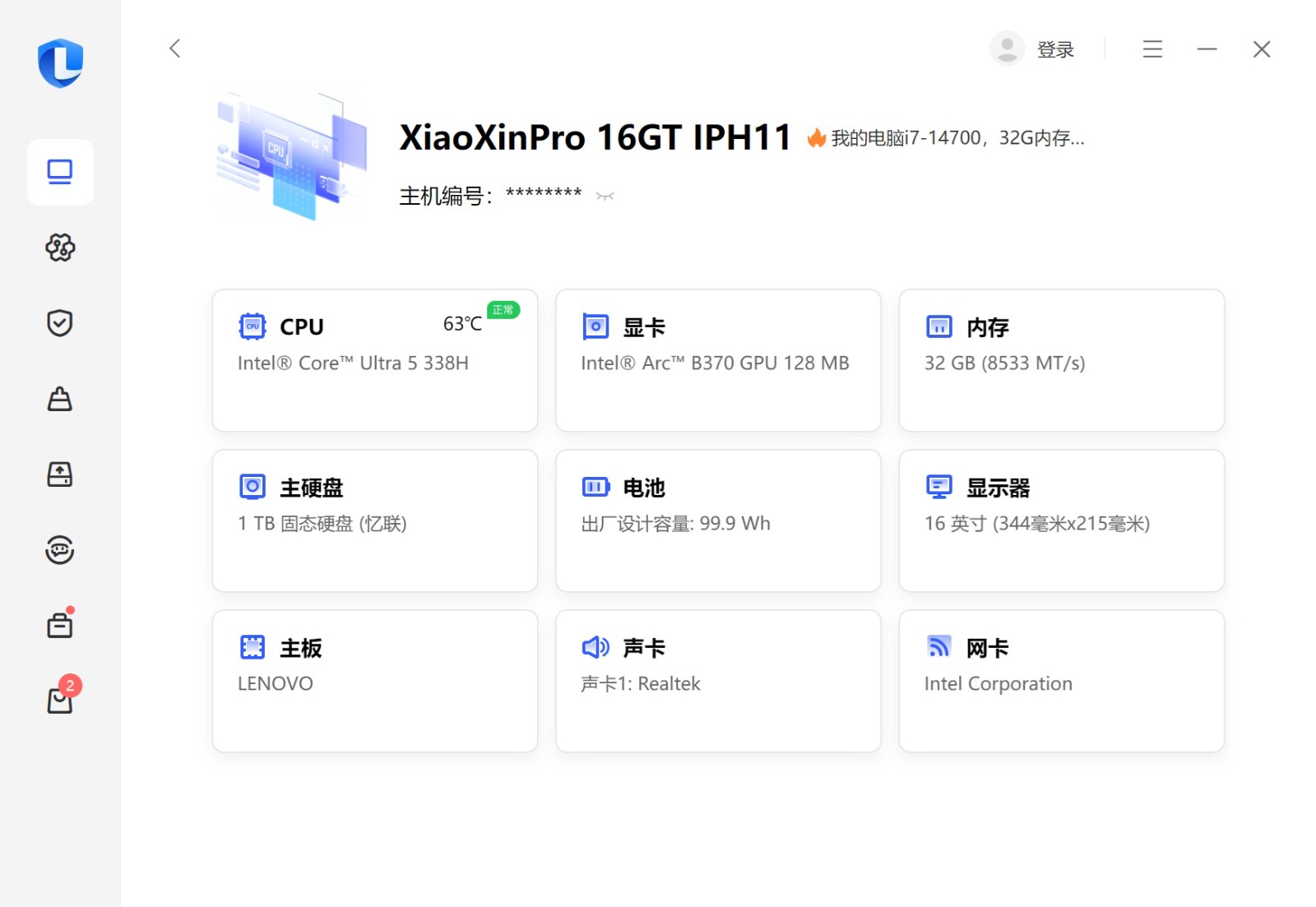This screenshot has width=1316, height=907.
Task: Open the 显卡 Intel Arc B370 card
Action: pos(718,360)
